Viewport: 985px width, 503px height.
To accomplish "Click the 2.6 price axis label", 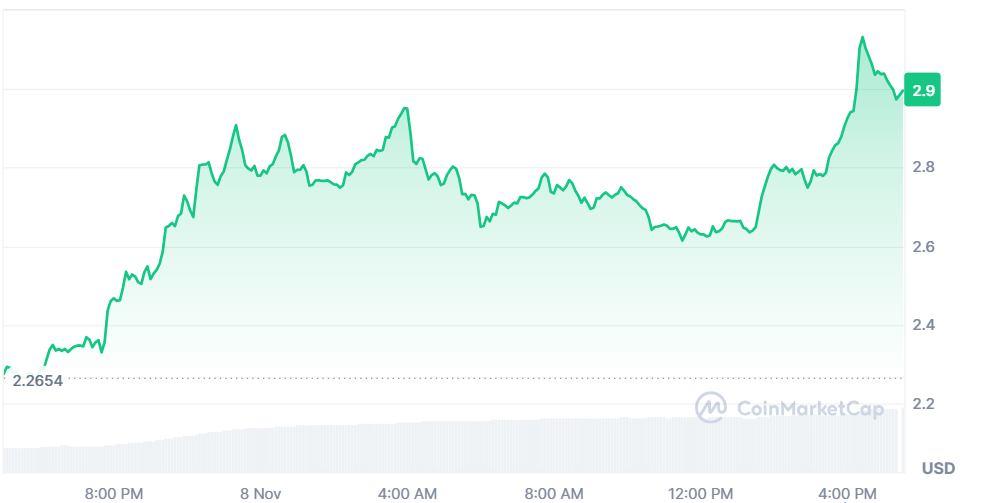I will pyautogui.click(x=923, y=247).
